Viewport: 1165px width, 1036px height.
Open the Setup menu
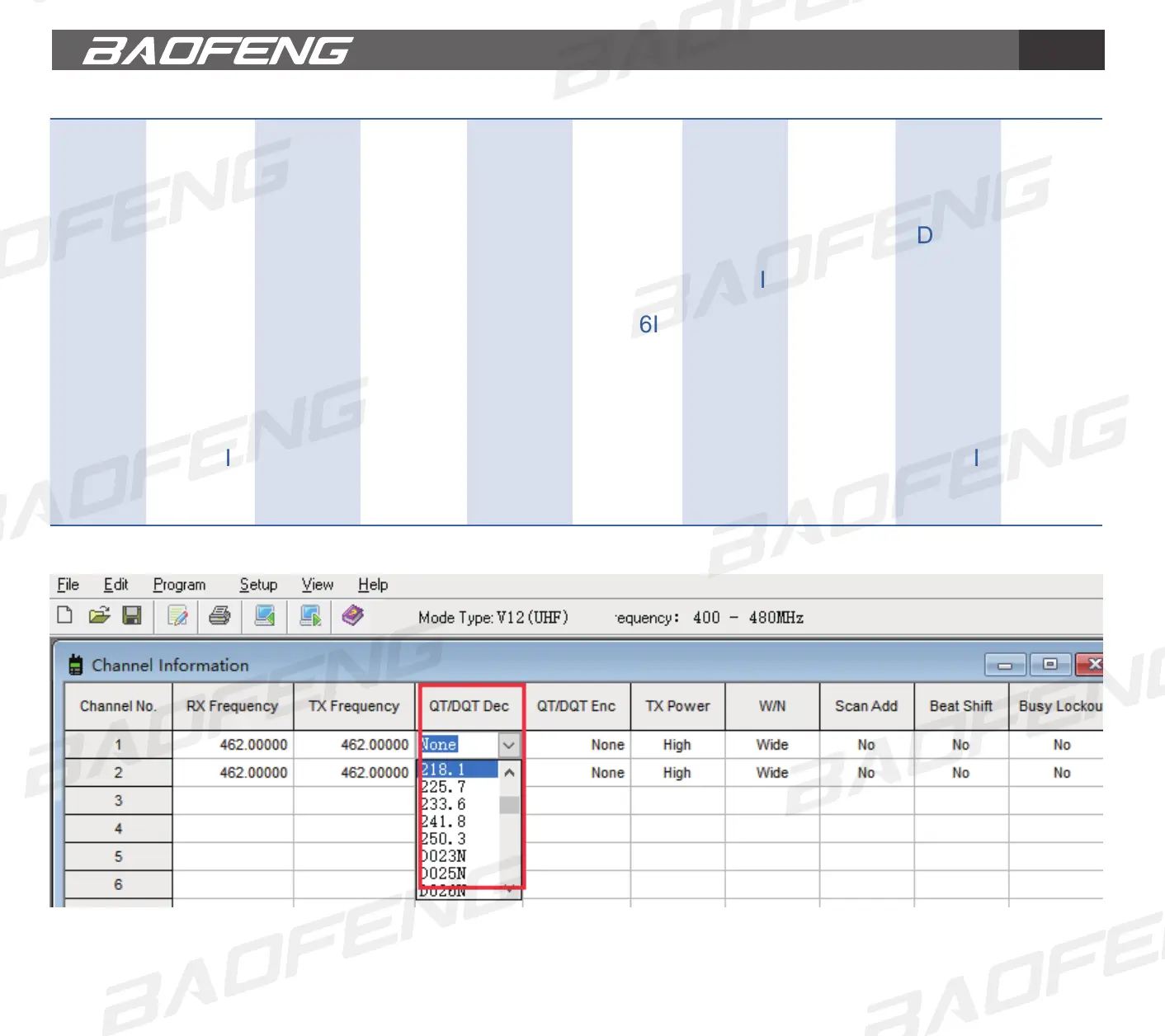click(258, 585)
